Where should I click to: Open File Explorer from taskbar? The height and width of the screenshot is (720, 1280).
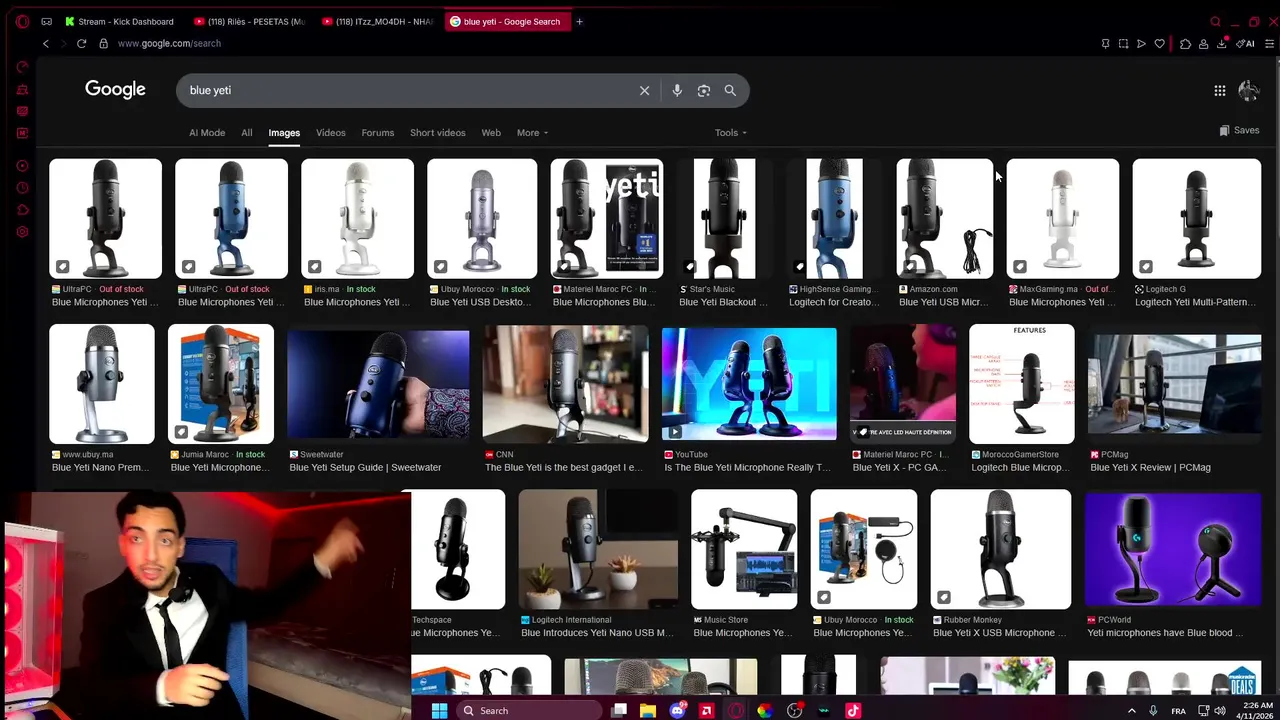pos(648,711)
